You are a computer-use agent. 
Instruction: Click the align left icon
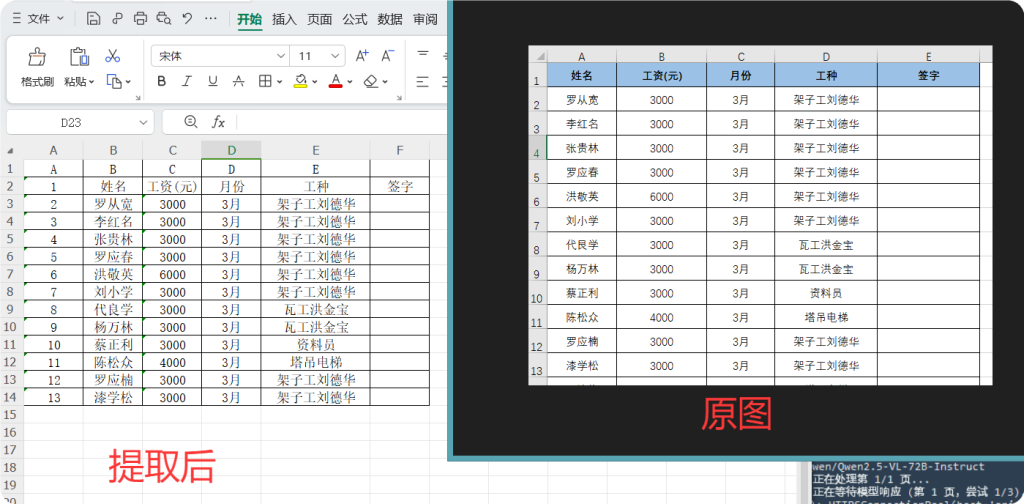(x=423, y=82)
